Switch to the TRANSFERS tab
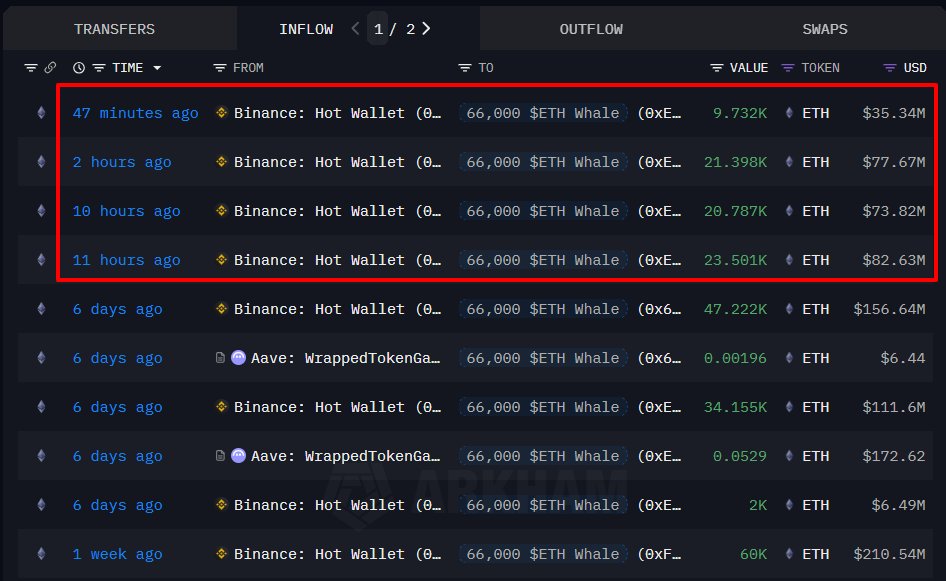This screenshot has width=946, height=581. [x=114, y=29]
